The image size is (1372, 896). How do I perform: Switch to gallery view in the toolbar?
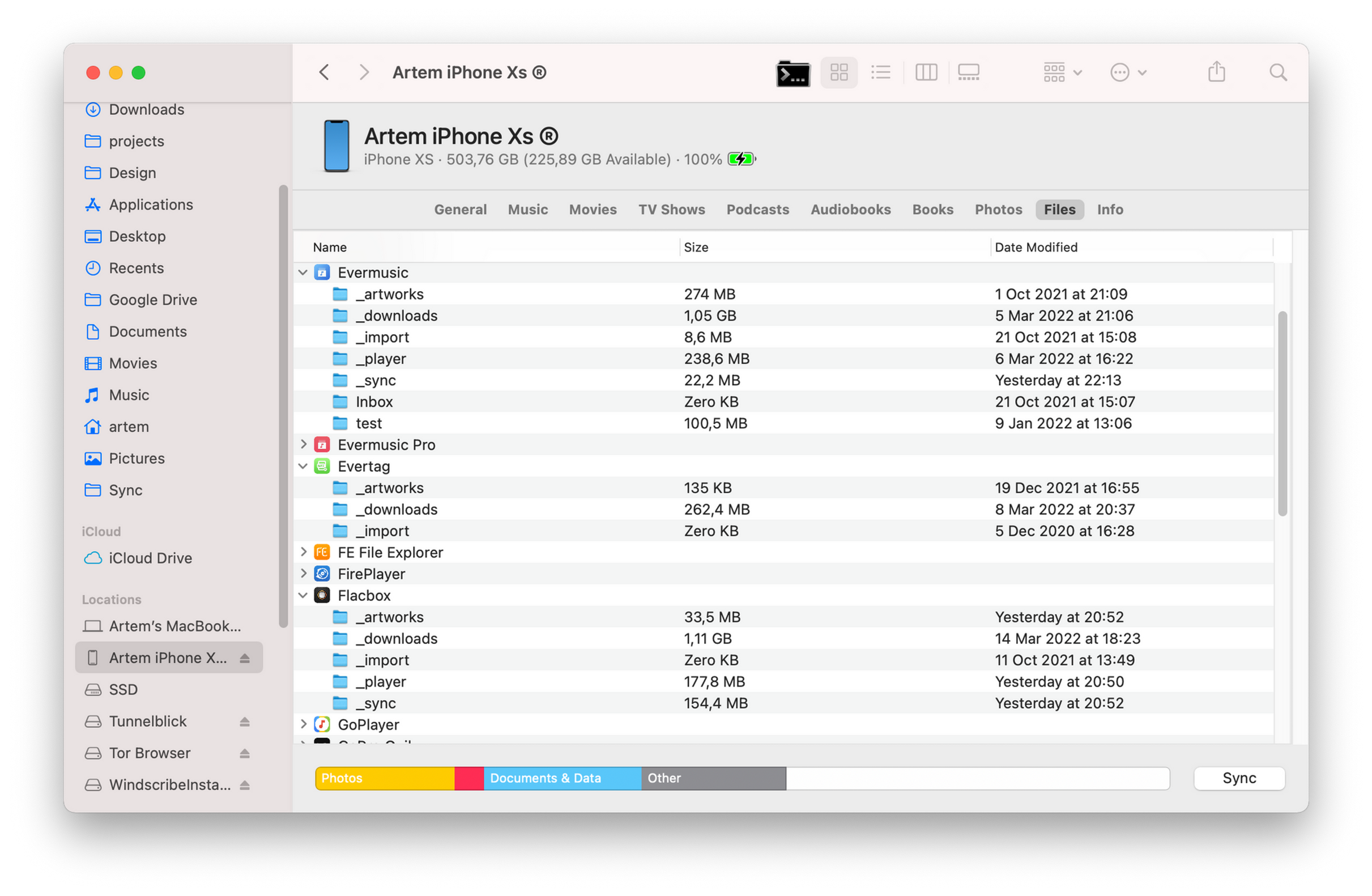tap(968, 72)
